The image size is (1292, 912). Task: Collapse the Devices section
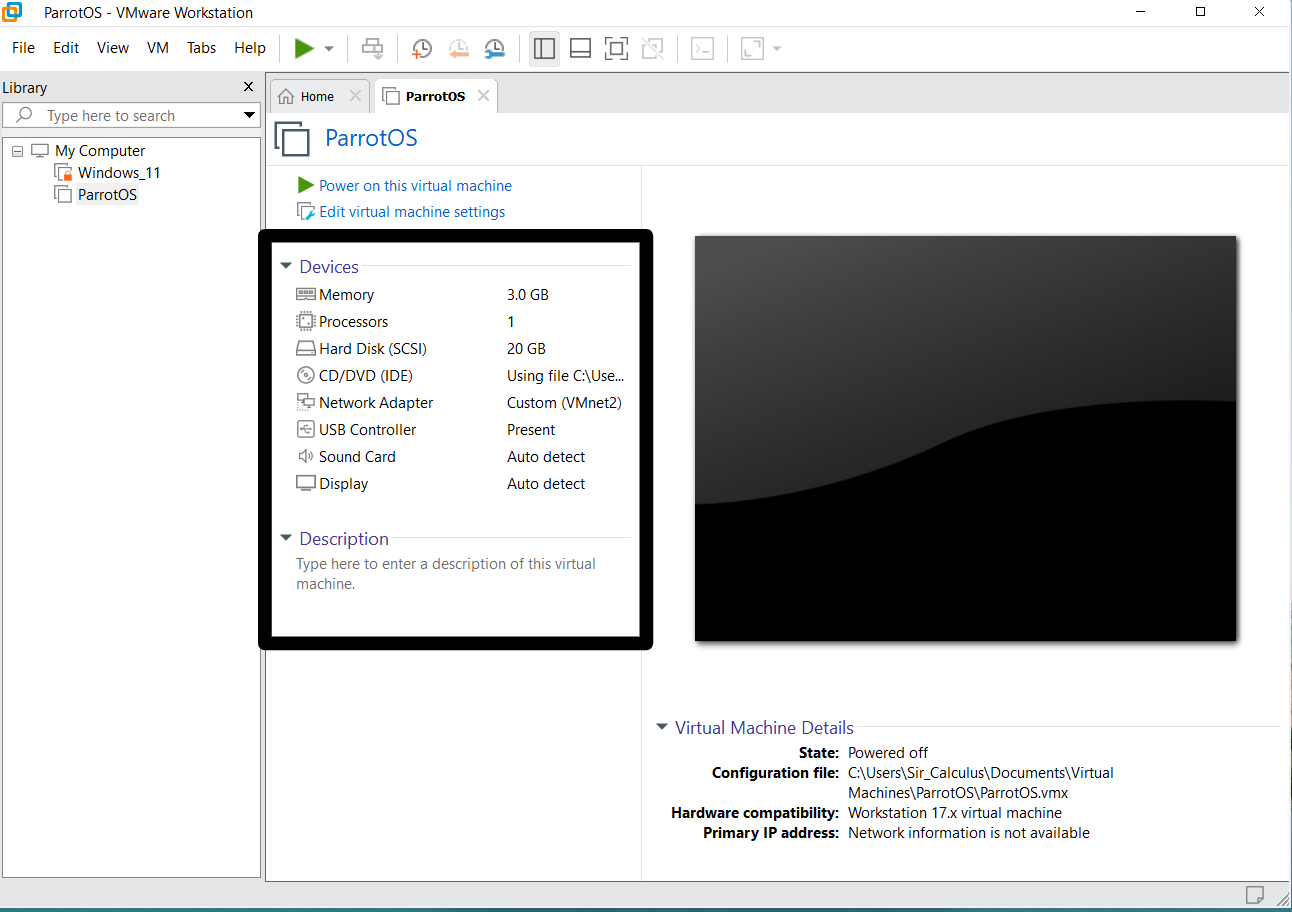pos(286,267)
